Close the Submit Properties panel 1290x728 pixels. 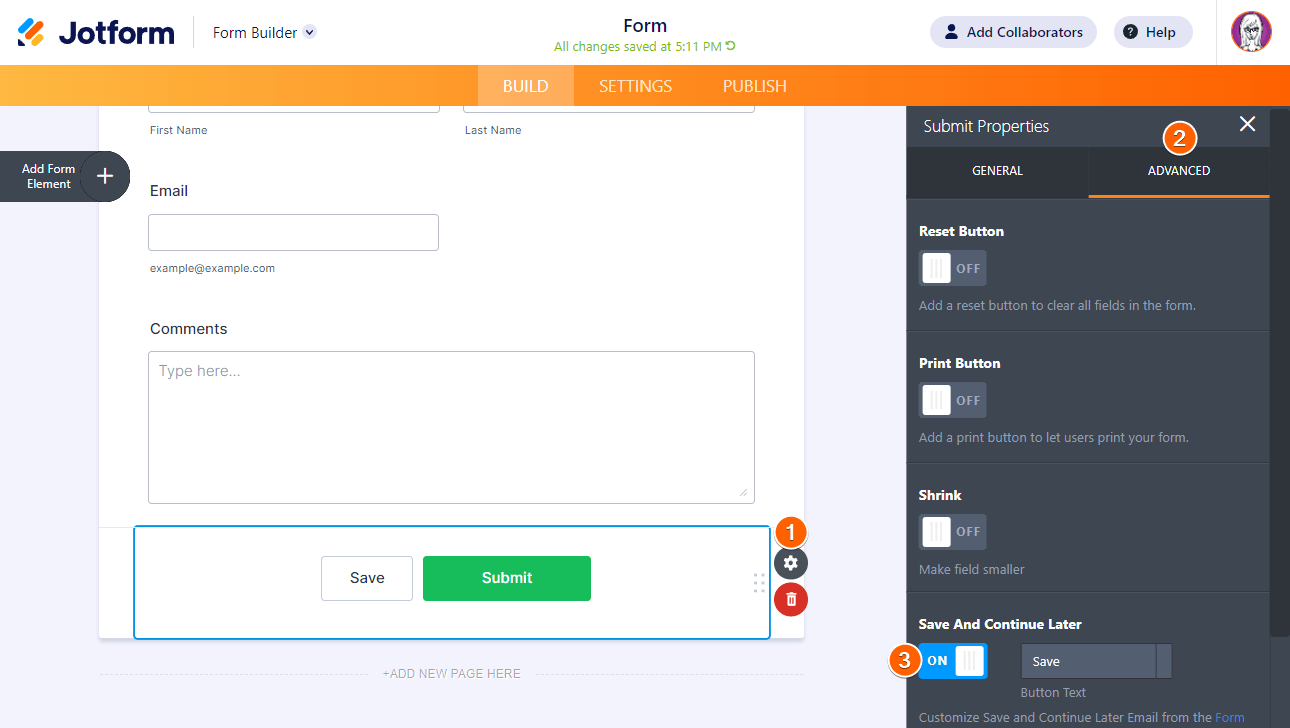point(1247,124)
